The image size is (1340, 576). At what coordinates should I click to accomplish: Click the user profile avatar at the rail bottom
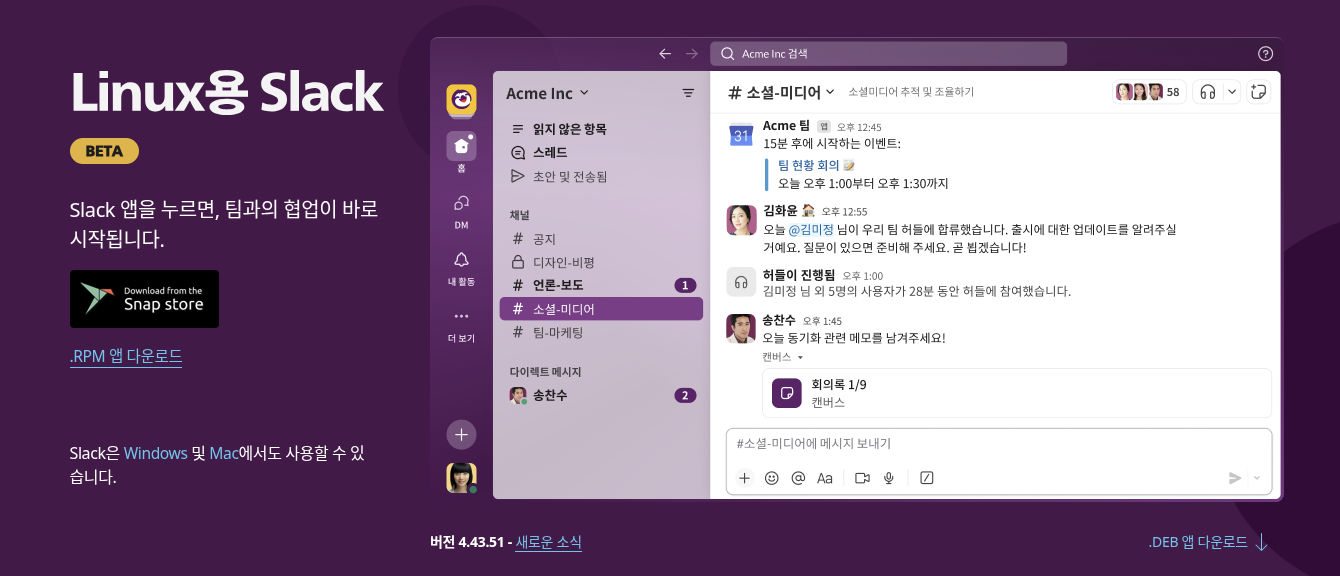461,478
